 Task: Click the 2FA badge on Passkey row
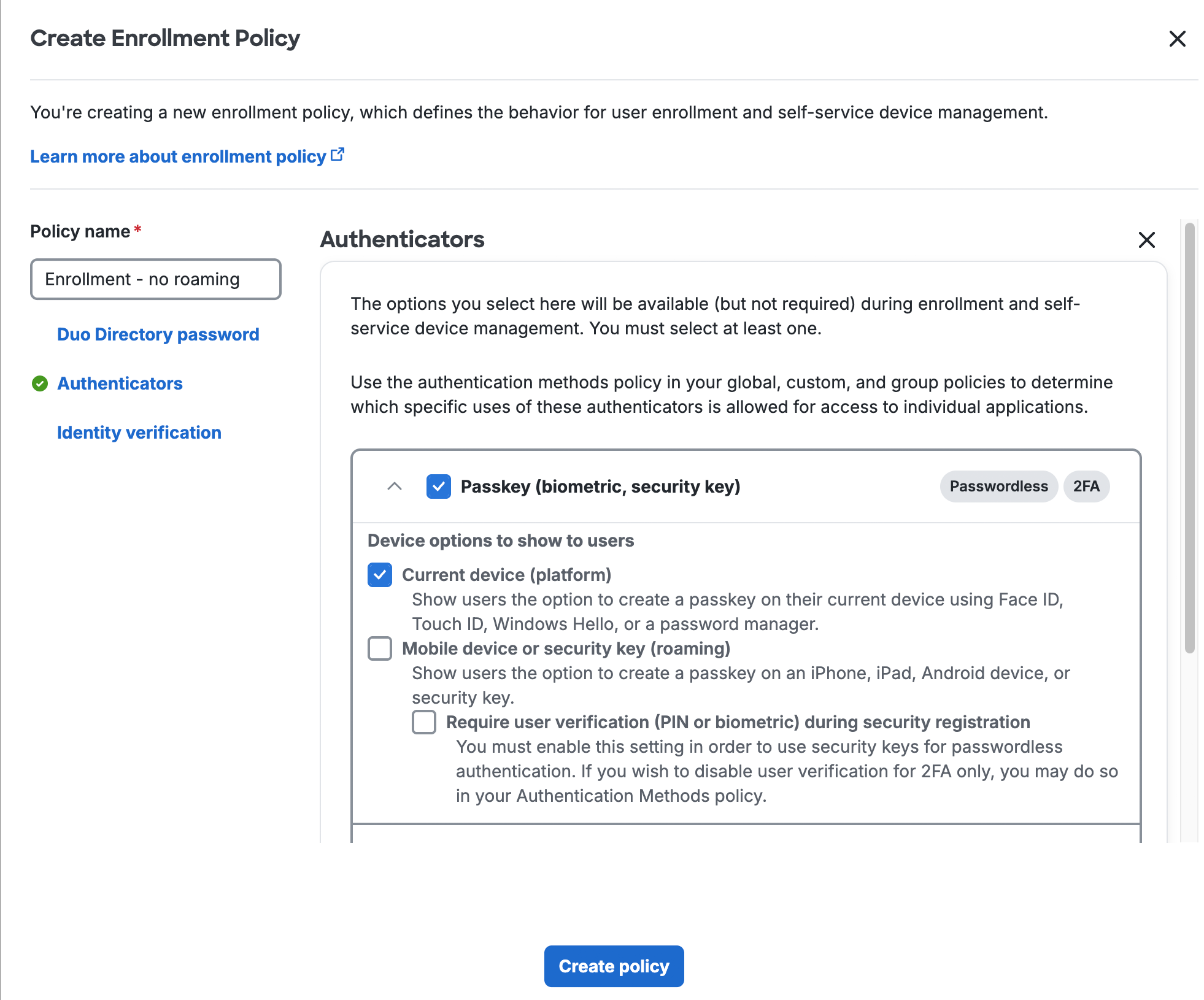[x=1086, y=486]
